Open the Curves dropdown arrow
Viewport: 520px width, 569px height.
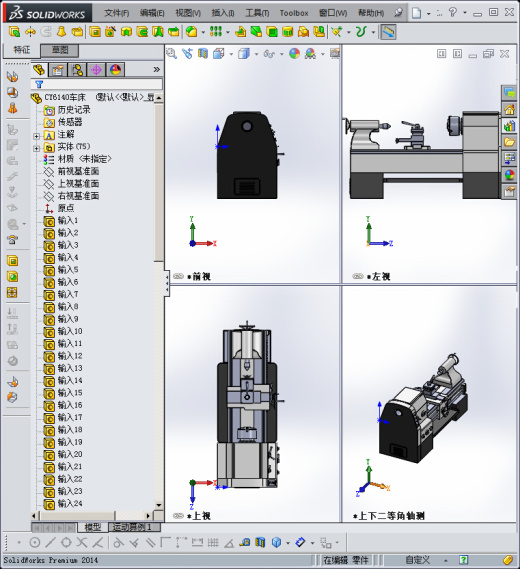coord(373,32)
